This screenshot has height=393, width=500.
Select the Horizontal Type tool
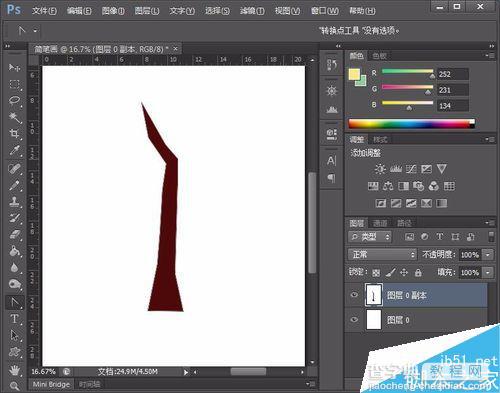(x=14, y=319)
